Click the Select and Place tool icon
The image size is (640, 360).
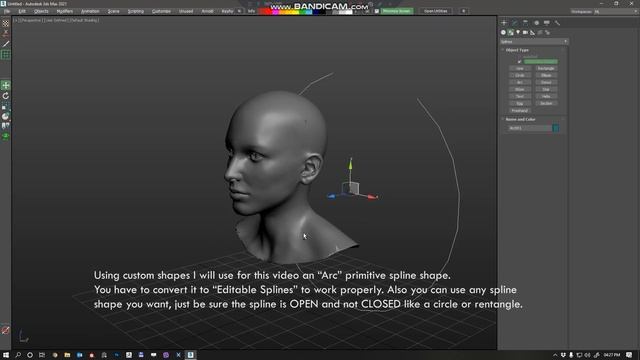6,117
